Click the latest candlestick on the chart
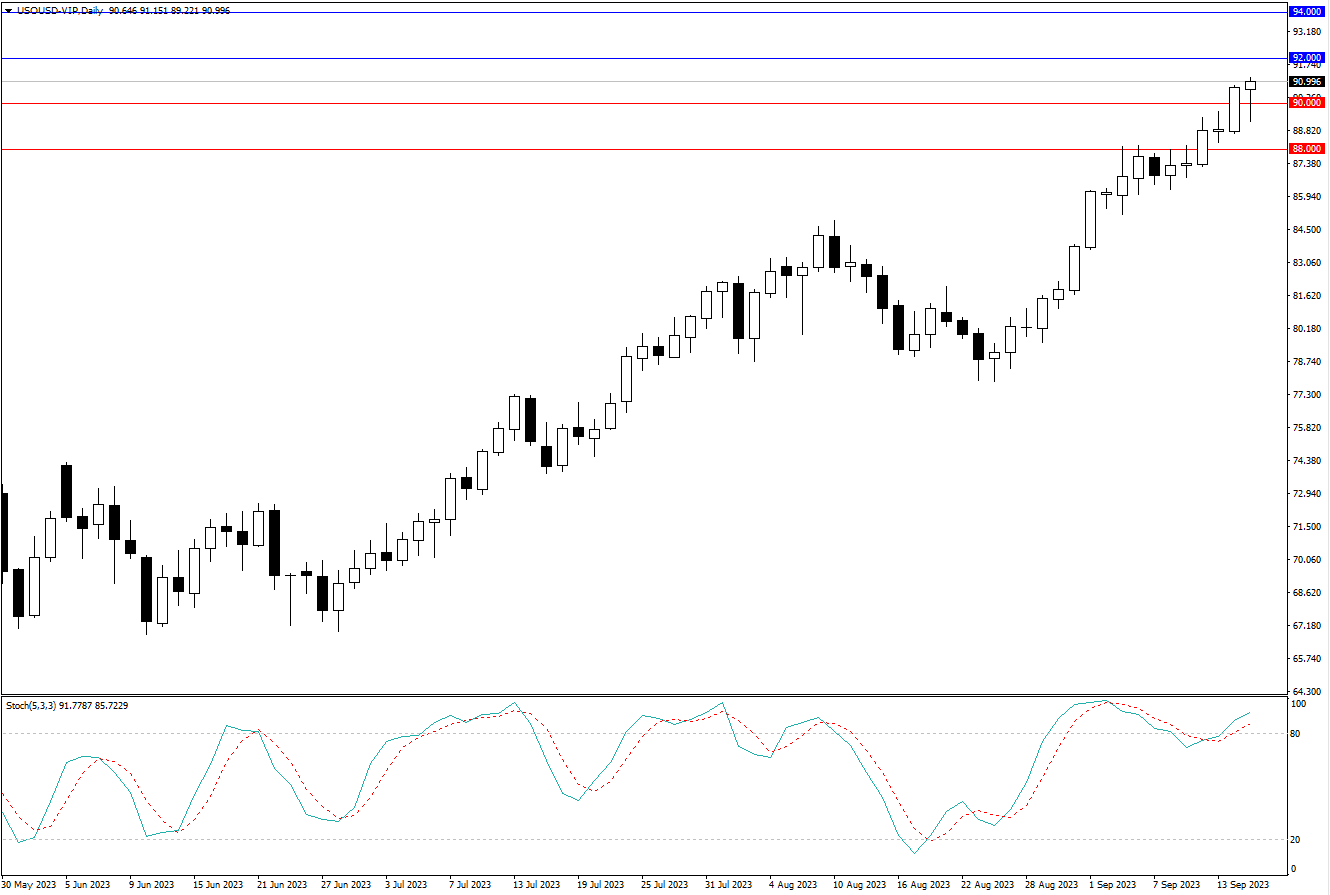Viewport: 1330px width, 895px height. tap(1250, 86)
